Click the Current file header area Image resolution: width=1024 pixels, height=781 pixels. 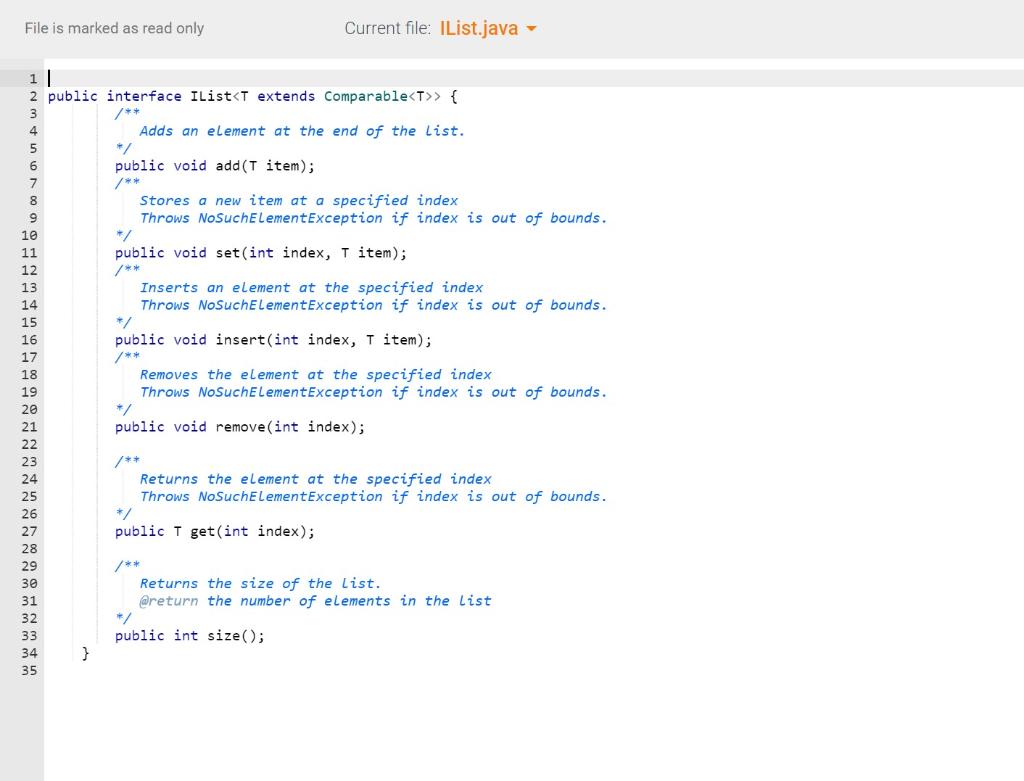point(388,28)
